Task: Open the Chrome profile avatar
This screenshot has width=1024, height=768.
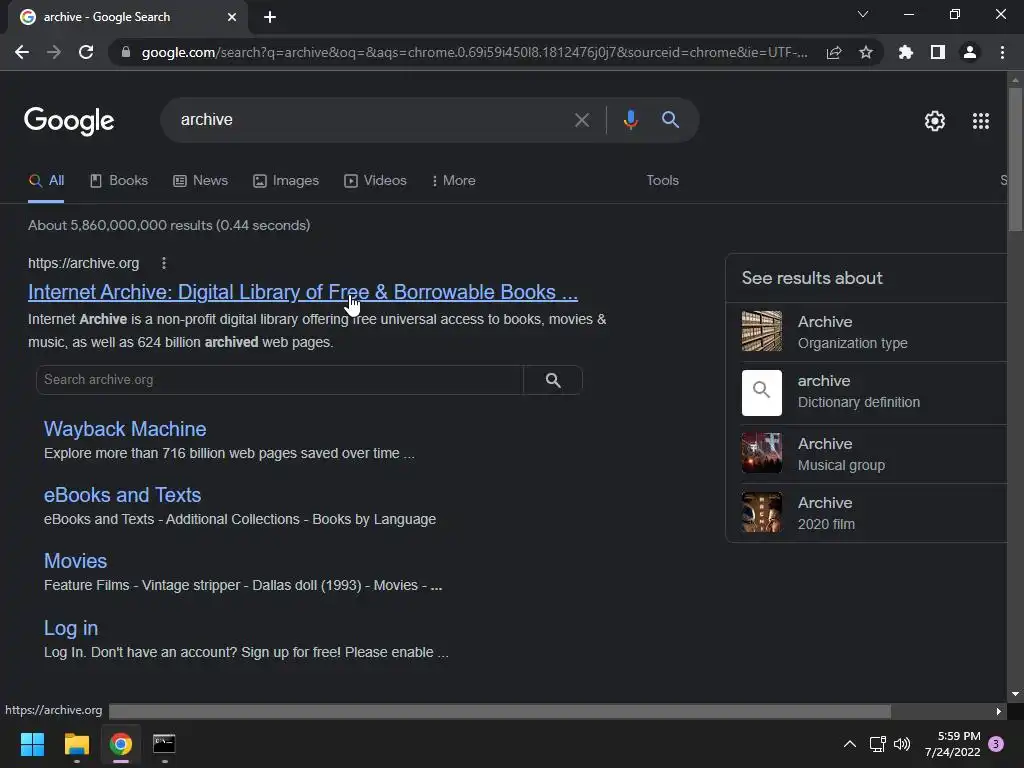Action: click(970, 52)
